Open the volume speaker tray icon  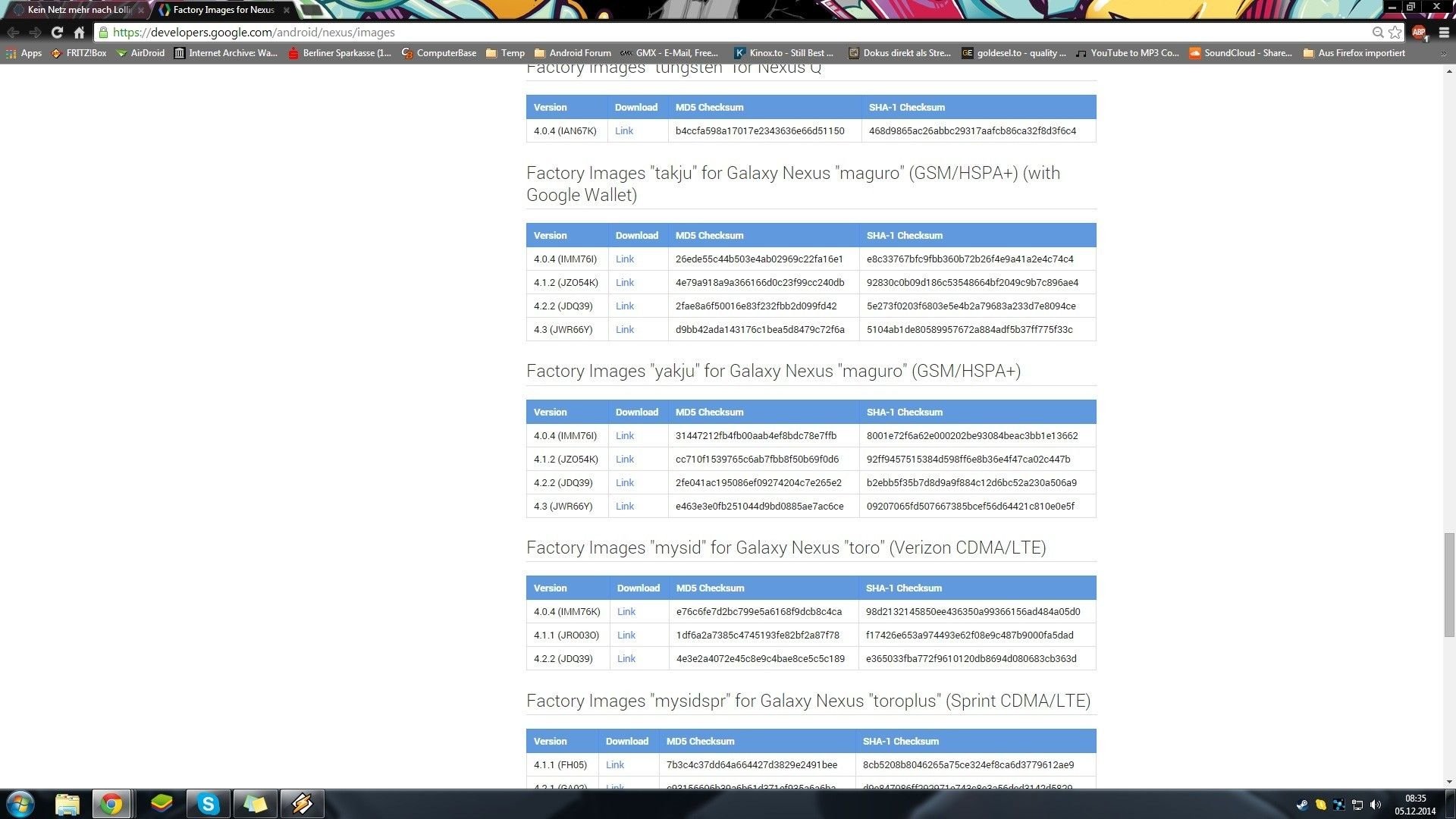tap(1376, 805)
